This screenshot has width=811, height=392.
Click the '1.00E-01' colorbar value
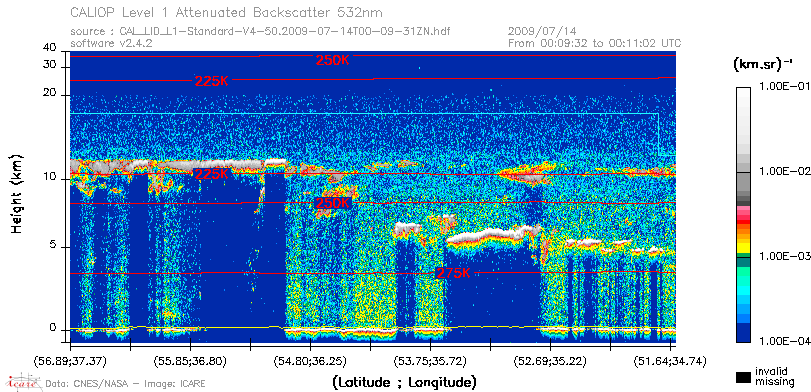(x=785, y=86)
